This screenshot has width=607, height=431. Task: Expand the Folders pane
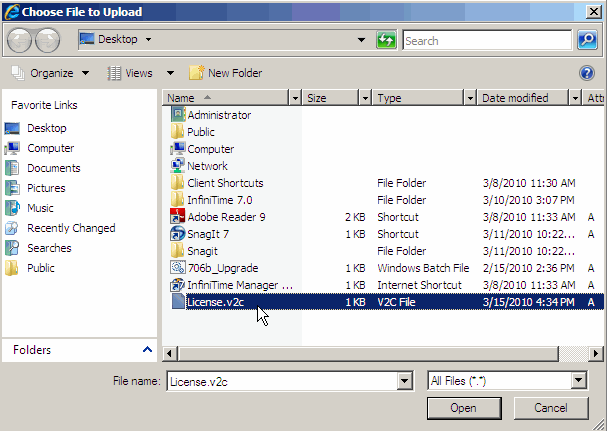[x=147, y=350]
